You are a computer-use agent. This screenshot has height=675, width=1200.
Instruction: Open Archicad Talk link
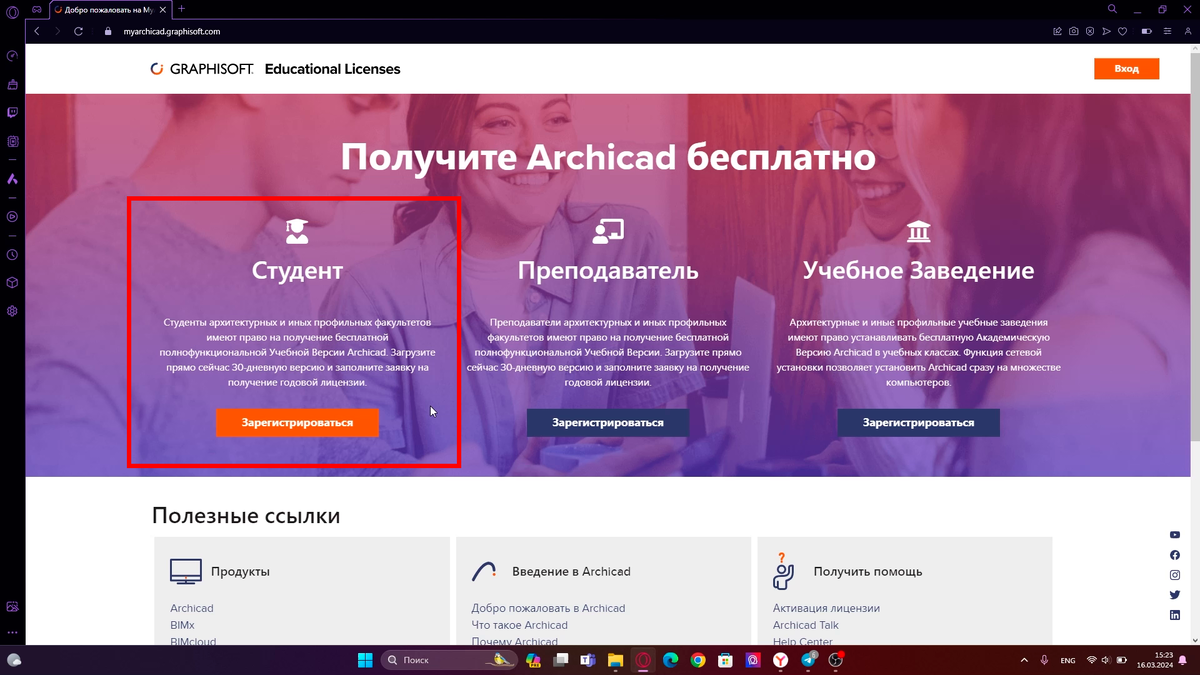(806, 625)
